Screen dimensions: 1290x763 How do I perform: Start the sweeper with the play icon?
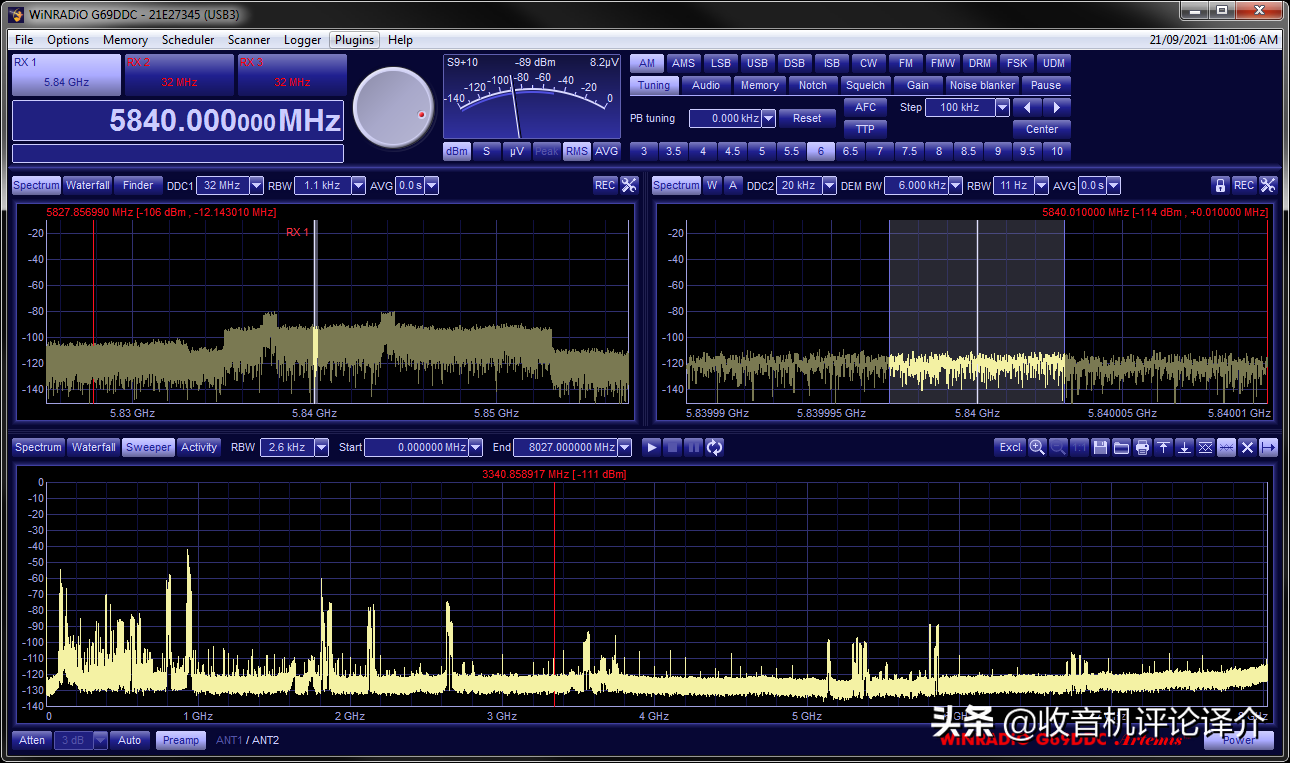pyautogui.click(x=652, y=447)
